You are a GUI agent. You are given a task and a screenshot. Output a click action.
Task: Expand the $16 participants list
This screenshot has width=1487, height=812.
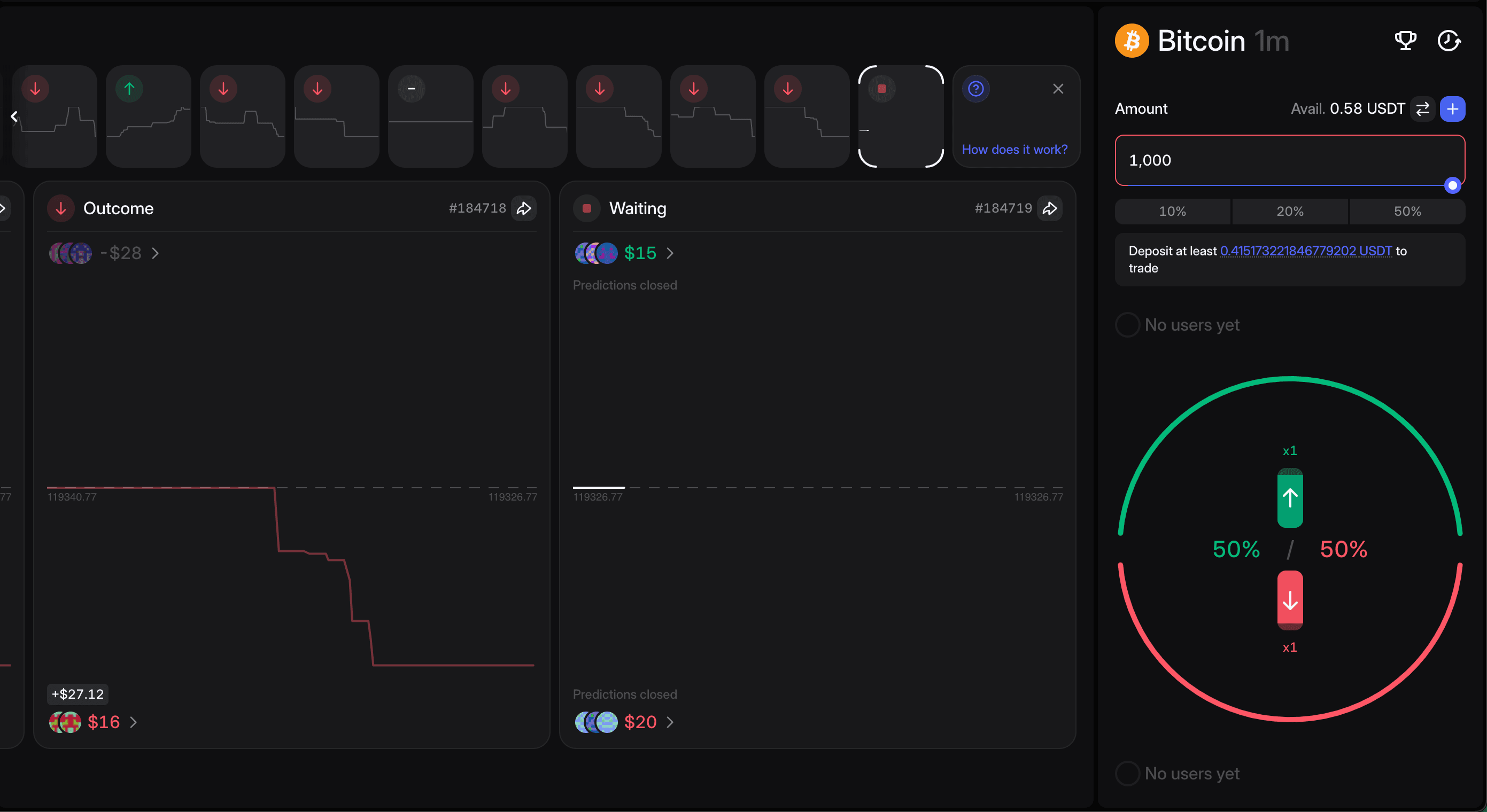(x=133, y=722)
